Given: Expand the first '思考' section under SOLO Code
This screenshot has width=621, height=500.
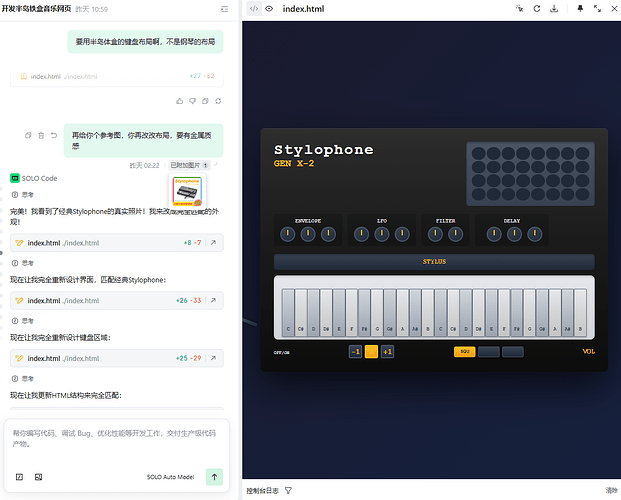Looking at the screenshot, I should pyautogui.click(x=23, y=195).
